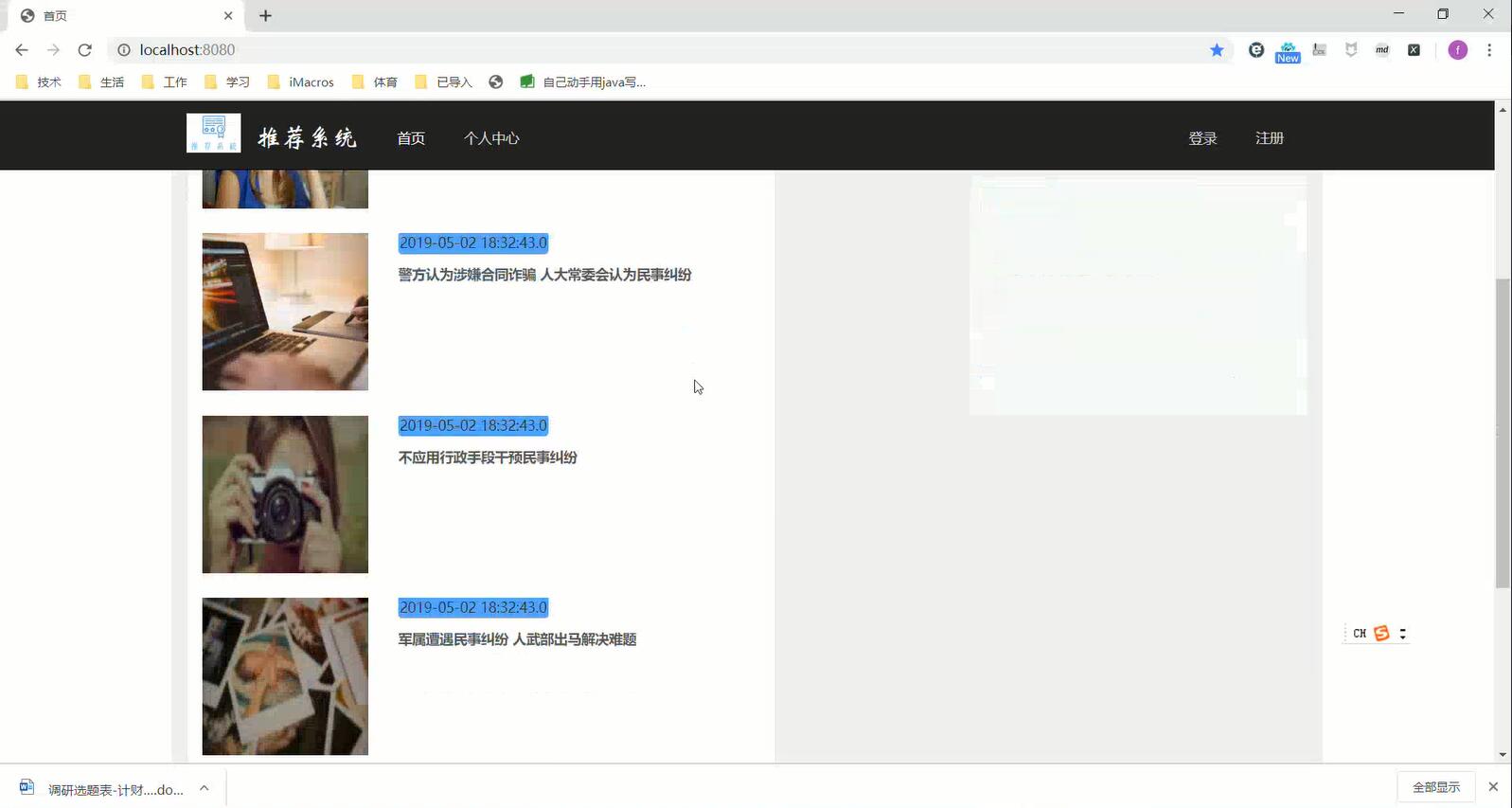Open the extension marked New
This screenshot has width=1512, height=808.
(1288, 52)
